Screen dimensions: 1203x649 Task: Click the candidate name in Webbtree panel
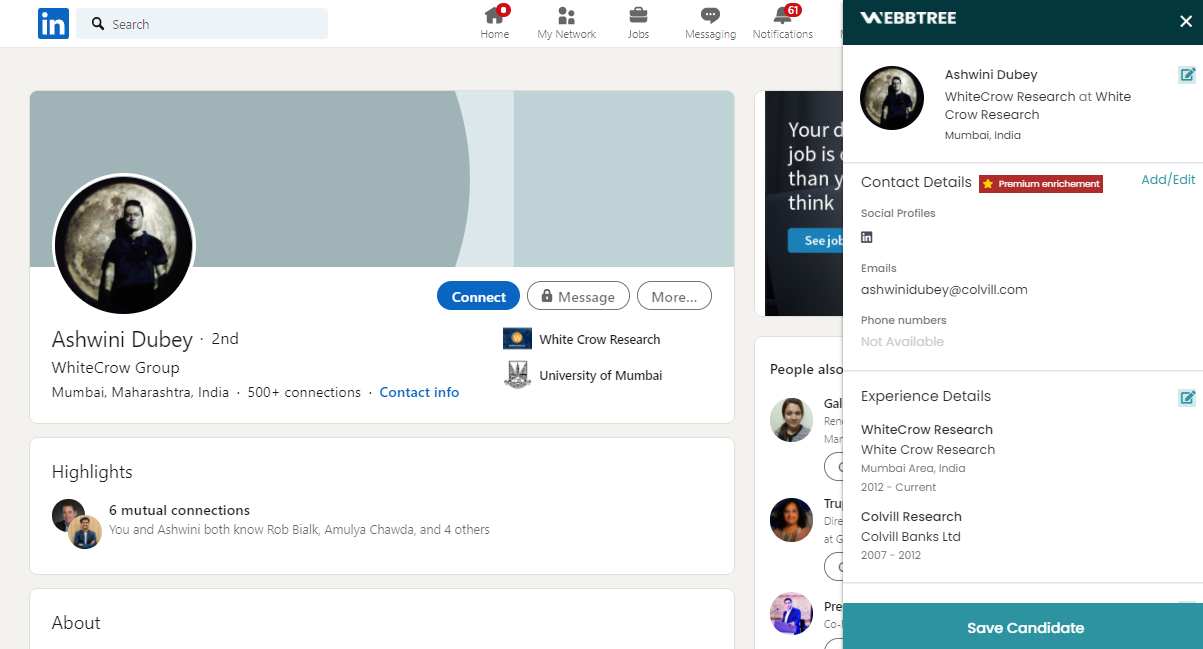click(991, 75)
